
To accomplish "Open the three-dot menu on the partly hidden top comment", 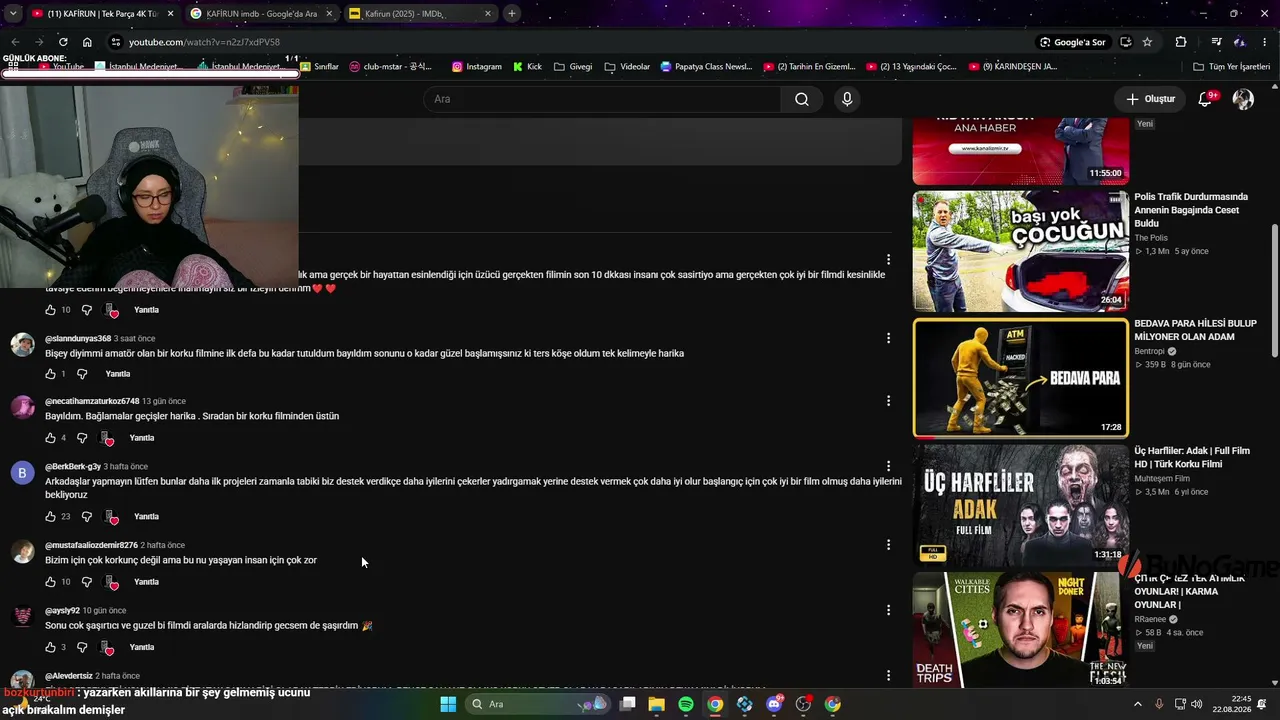I will [888, 260].
